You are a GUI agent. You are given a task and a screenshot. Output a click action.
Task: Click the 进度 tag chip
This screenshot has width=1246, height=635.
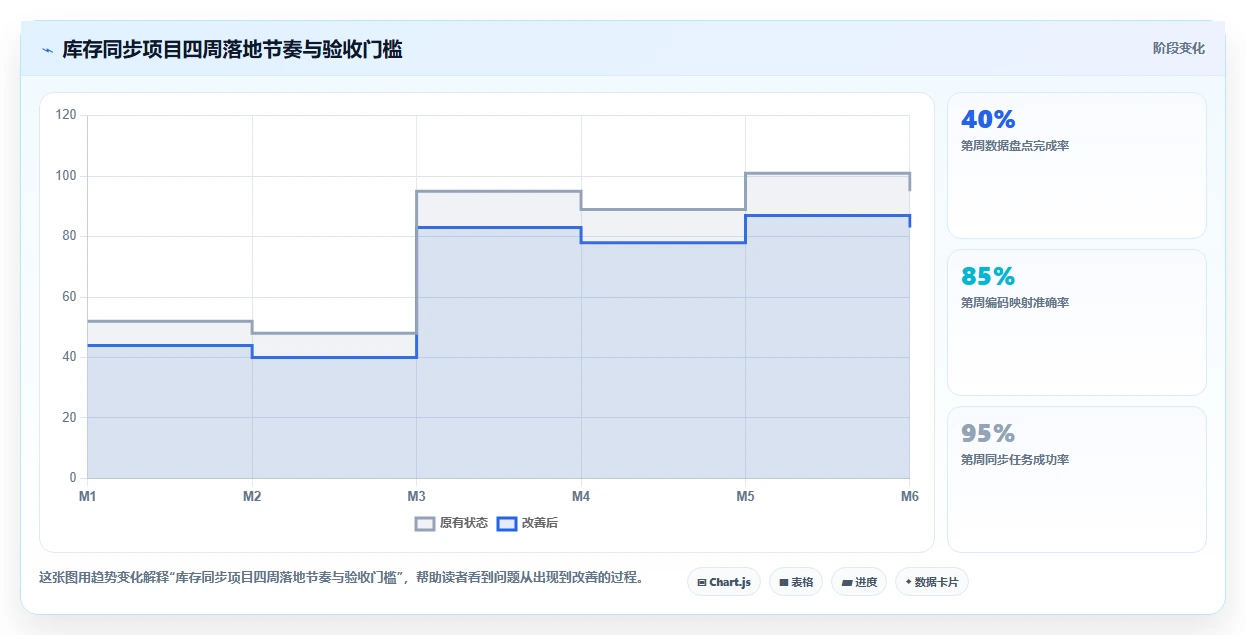point(859,582)
